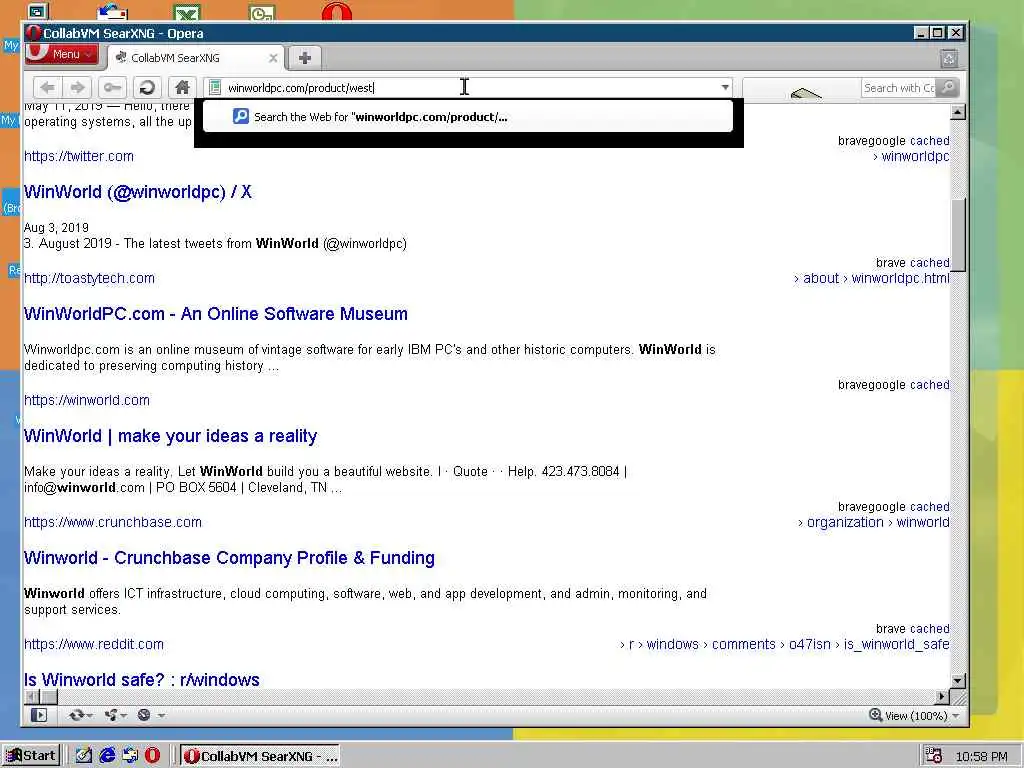Click the page badge icon in address field

(x=215, y=87)
